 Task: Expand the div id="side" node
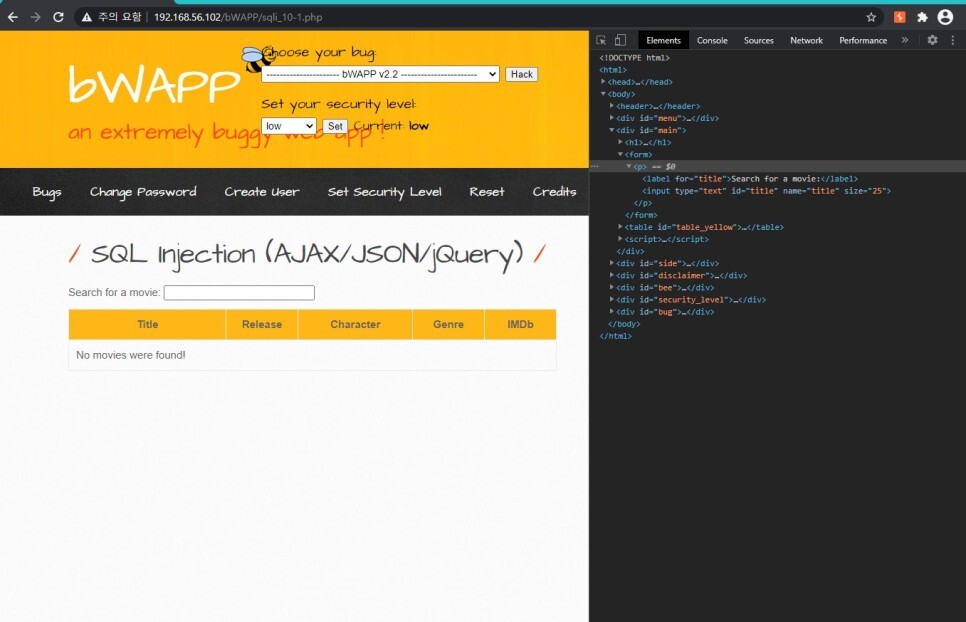(612, 263)
